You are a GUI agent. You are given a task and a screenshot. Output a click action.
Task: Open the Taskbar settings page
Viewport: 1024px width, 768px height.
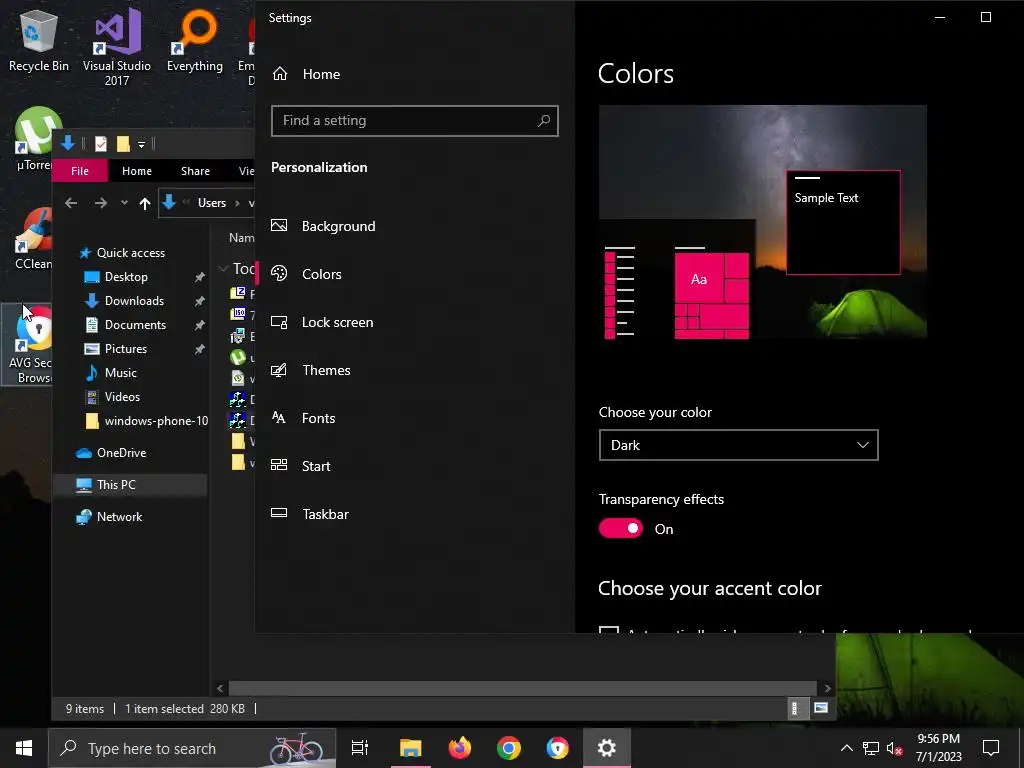pyautogui.click(x=310, y=514)
